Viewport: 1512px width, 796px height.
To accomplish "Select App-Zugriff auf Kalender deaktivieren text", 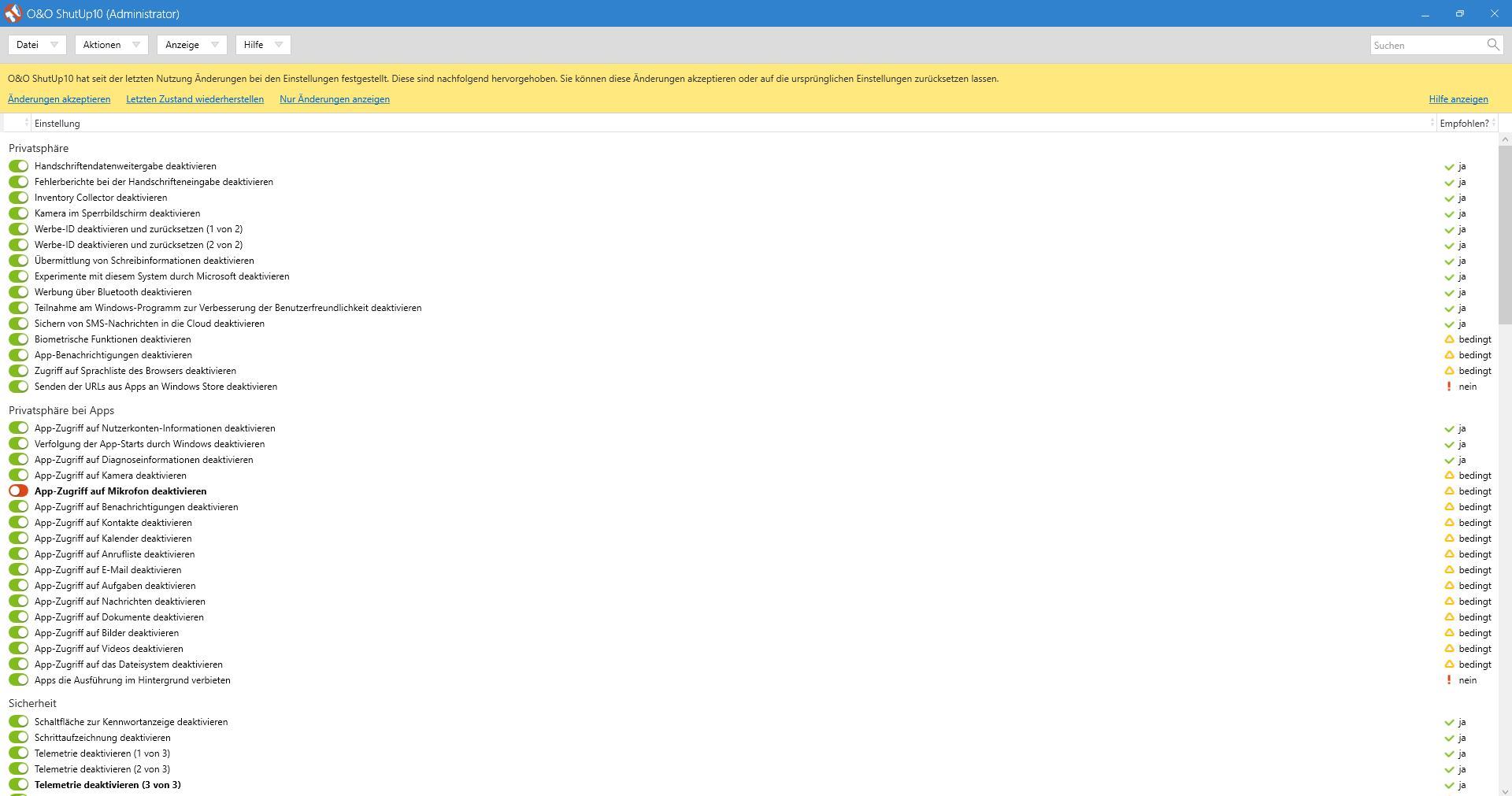I will pos(113,539).
